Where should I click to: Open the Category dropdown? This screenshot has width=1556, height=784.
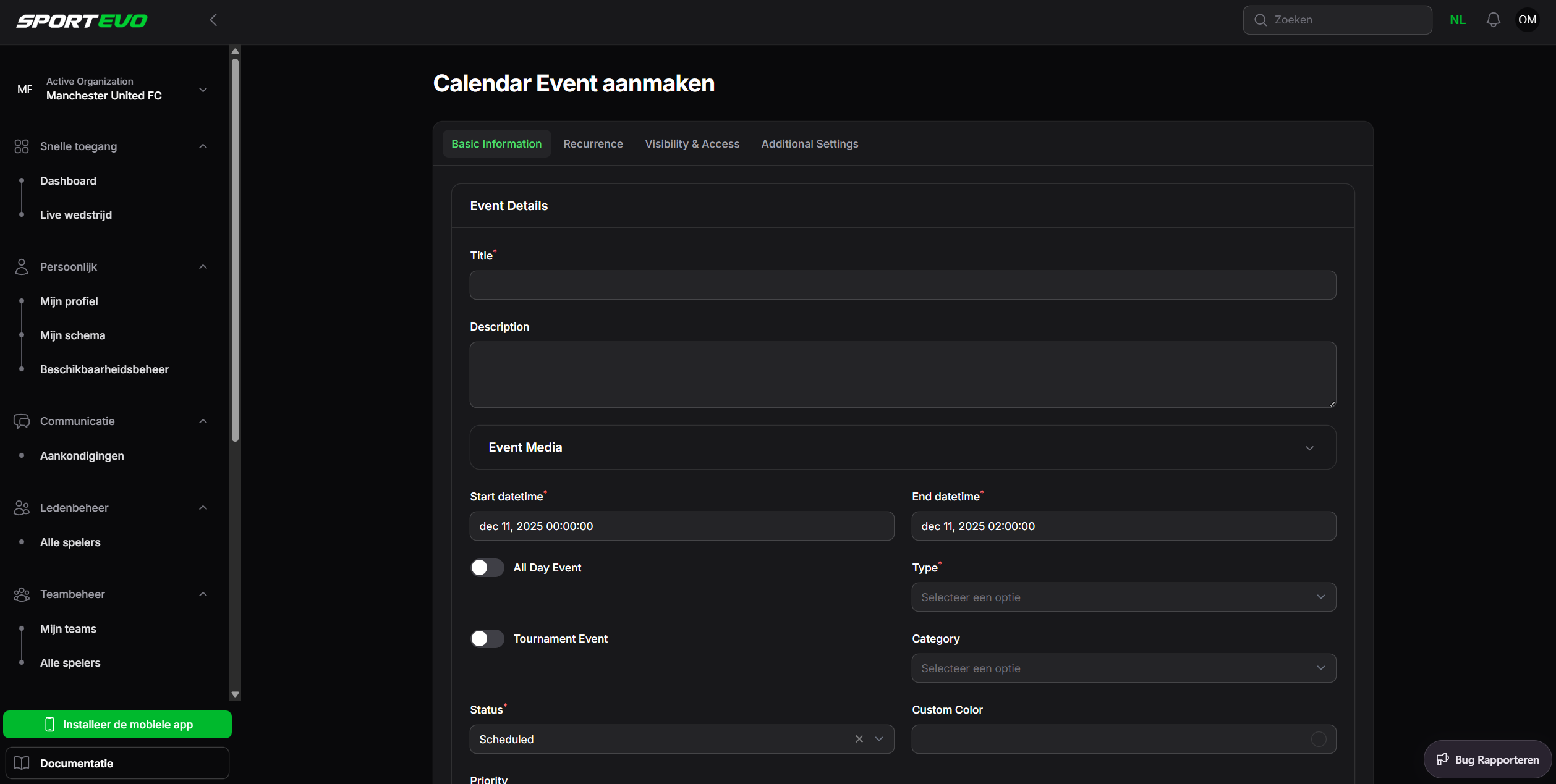click(x=1123, y=668)
